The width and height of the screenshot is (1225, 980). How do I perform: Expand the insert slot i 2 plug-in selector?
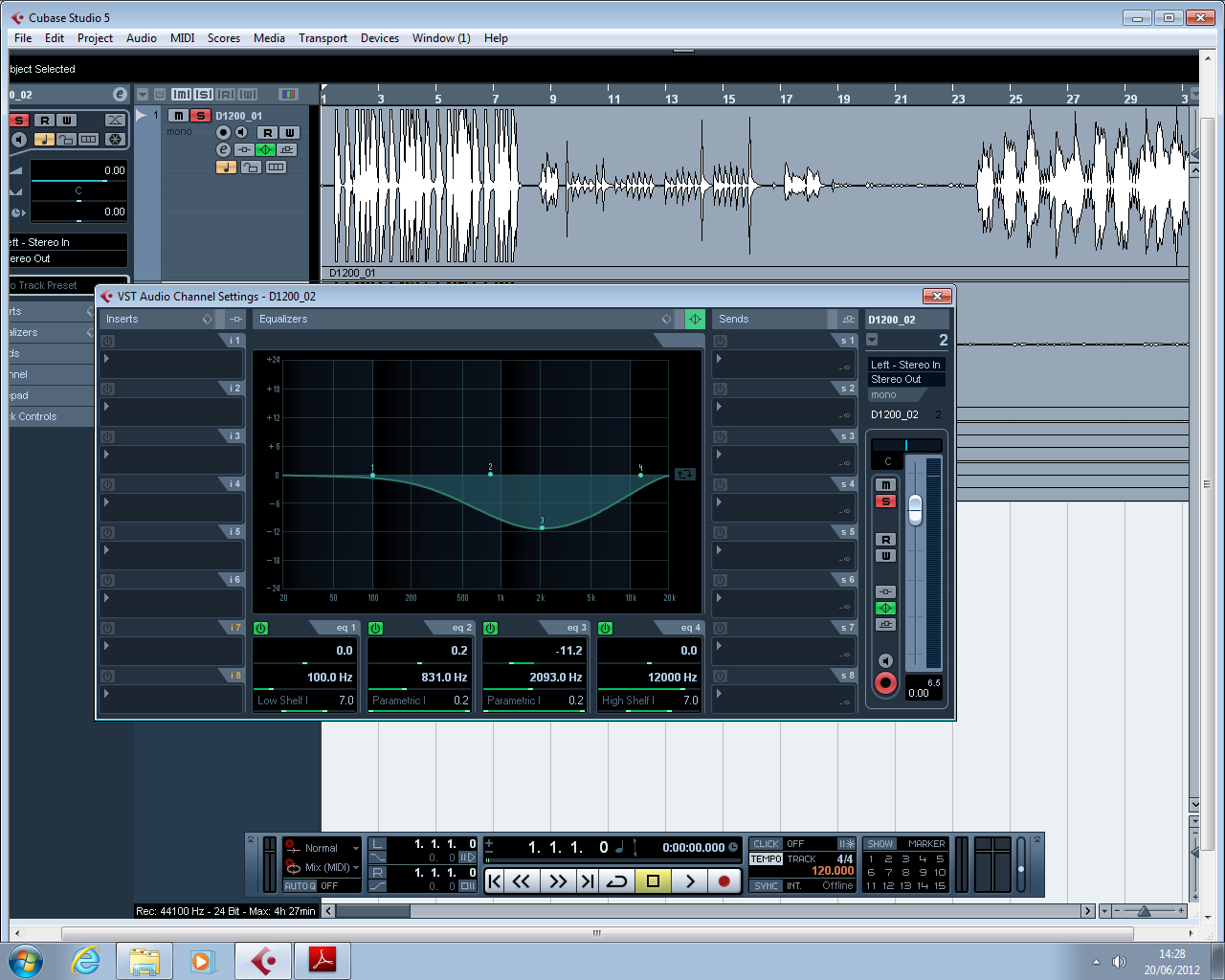pos(106,407)
